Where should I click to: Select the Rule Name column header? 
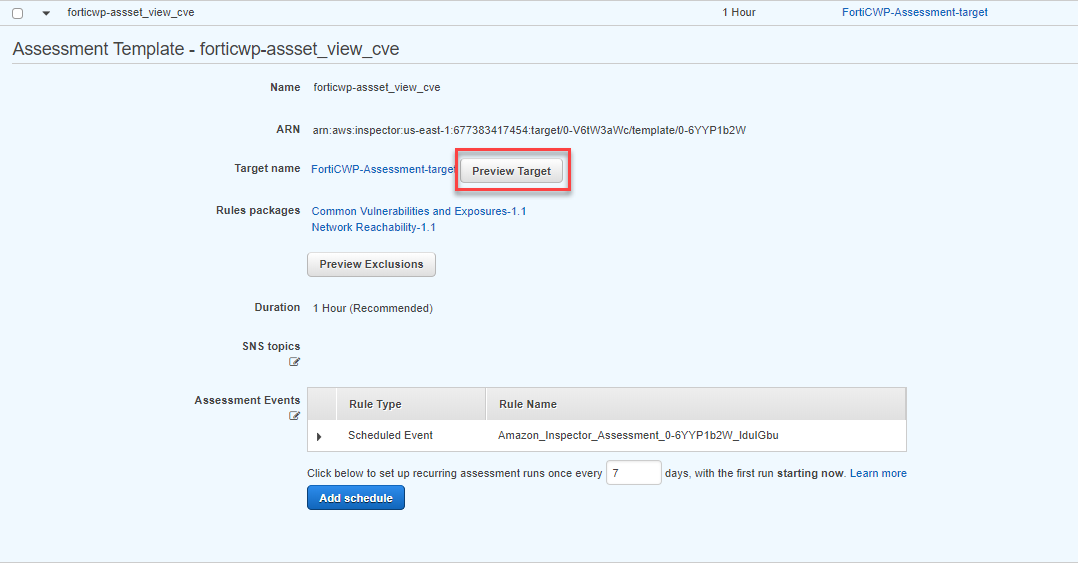[696, 404]
